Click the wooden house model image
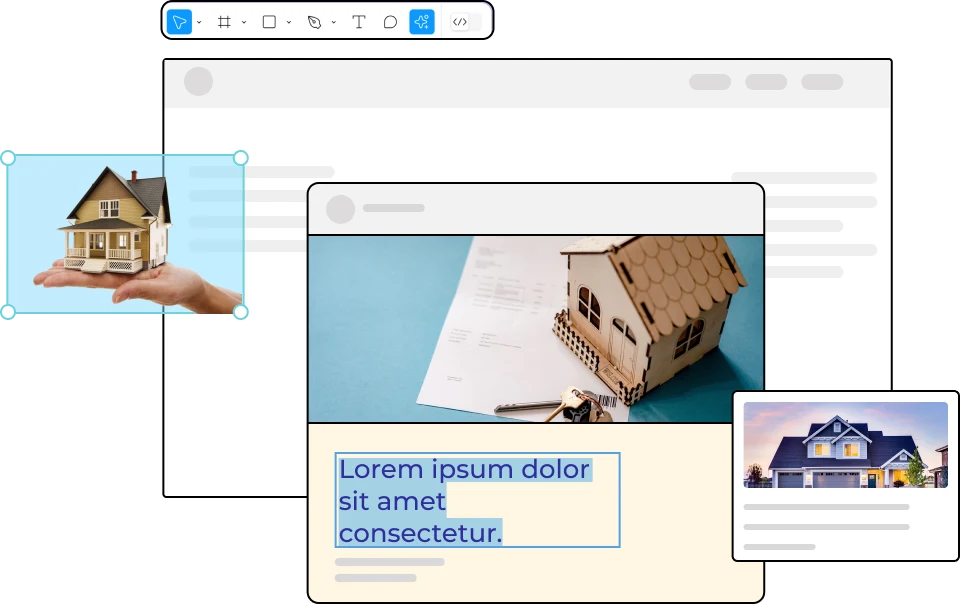 535,328
